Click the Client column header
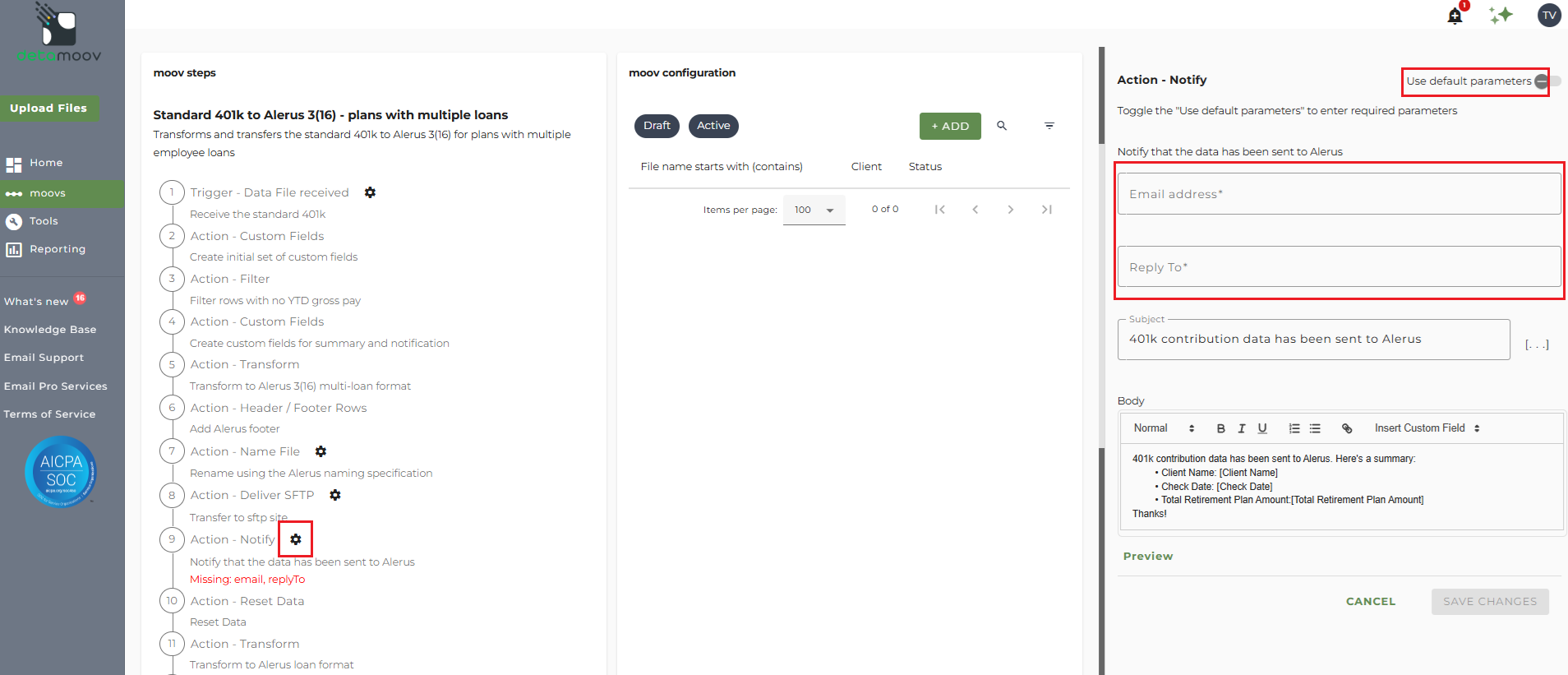 (866, 167)
